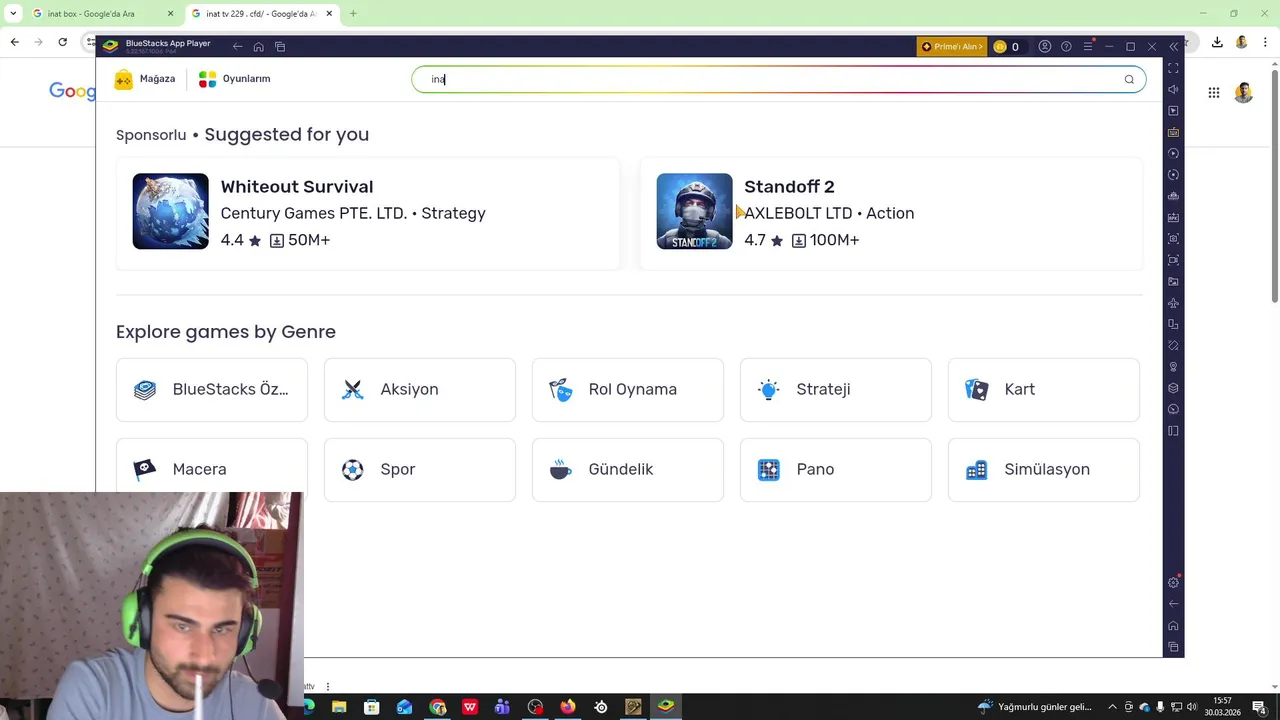Toggle BlueStacks fullscreen mode
1280x720 pixels.
tap(1174, 68)
